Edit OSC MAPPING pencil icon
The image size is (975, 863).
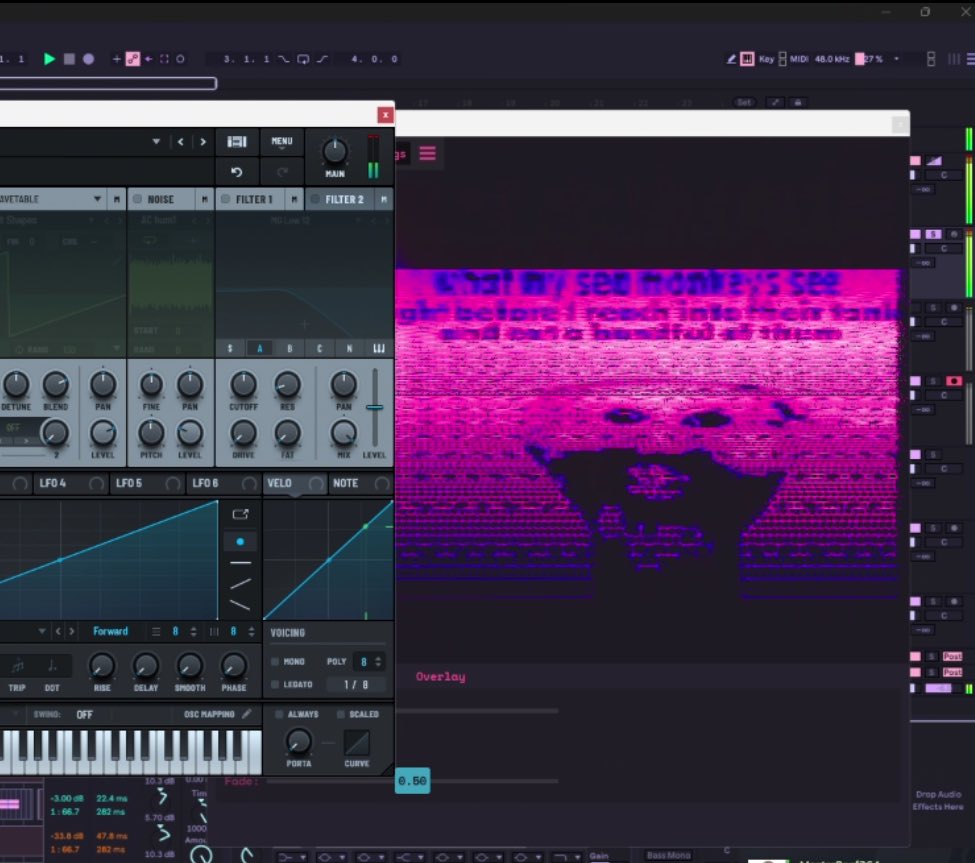(x=247, y=714)
